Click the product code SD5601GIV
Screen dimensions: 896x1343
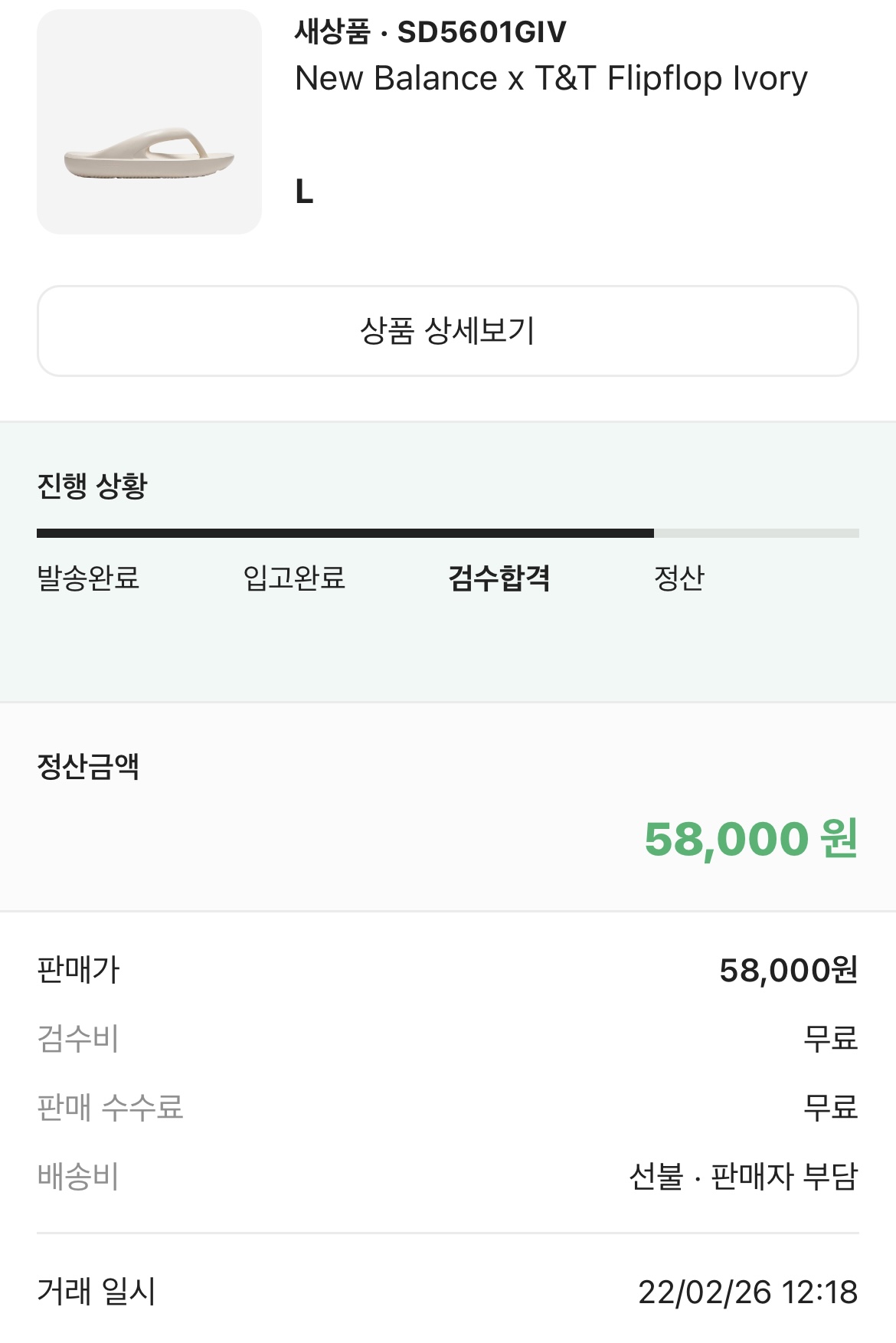(x=482, y=32)
